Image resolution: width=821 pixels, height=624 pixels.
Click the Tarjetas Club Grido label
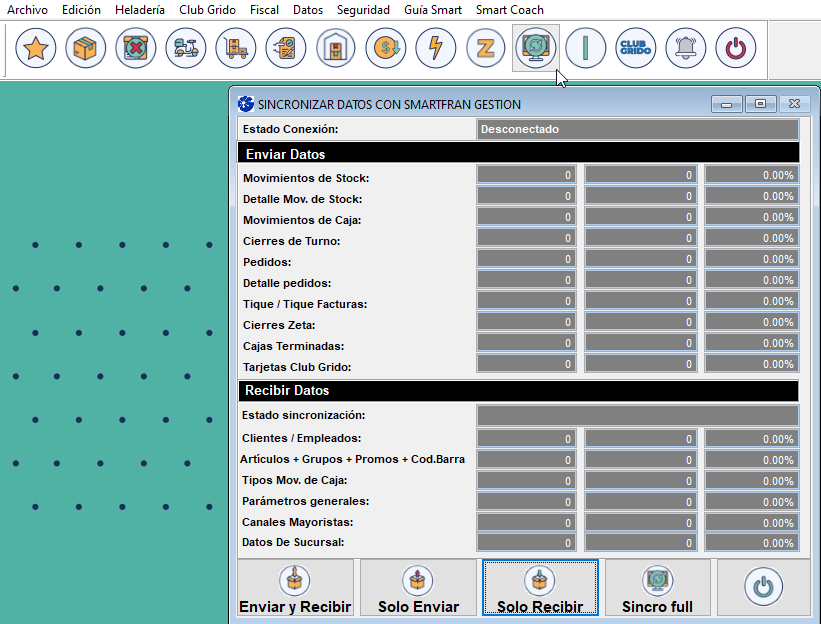[x=297, y=367]
